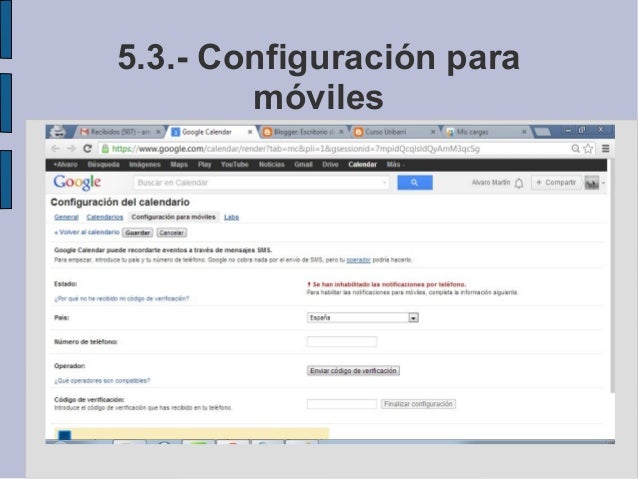Open Noticias in Google bar
Viewport: 638px width, 479px height.
pyautogui.click(x=271, y=164)
